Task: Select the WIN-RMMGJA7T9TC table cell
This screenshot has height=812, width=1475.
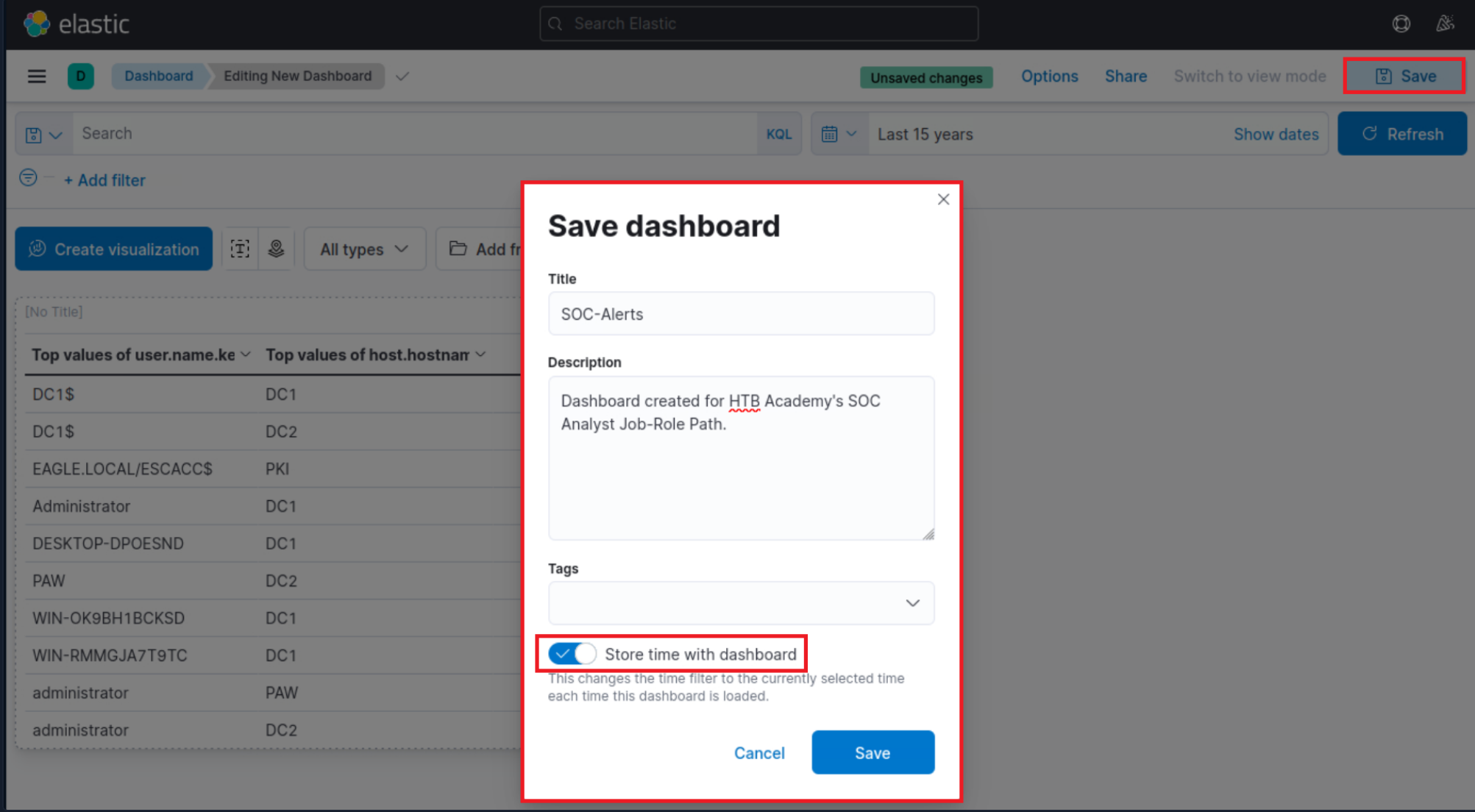Action: coord(110,655)
